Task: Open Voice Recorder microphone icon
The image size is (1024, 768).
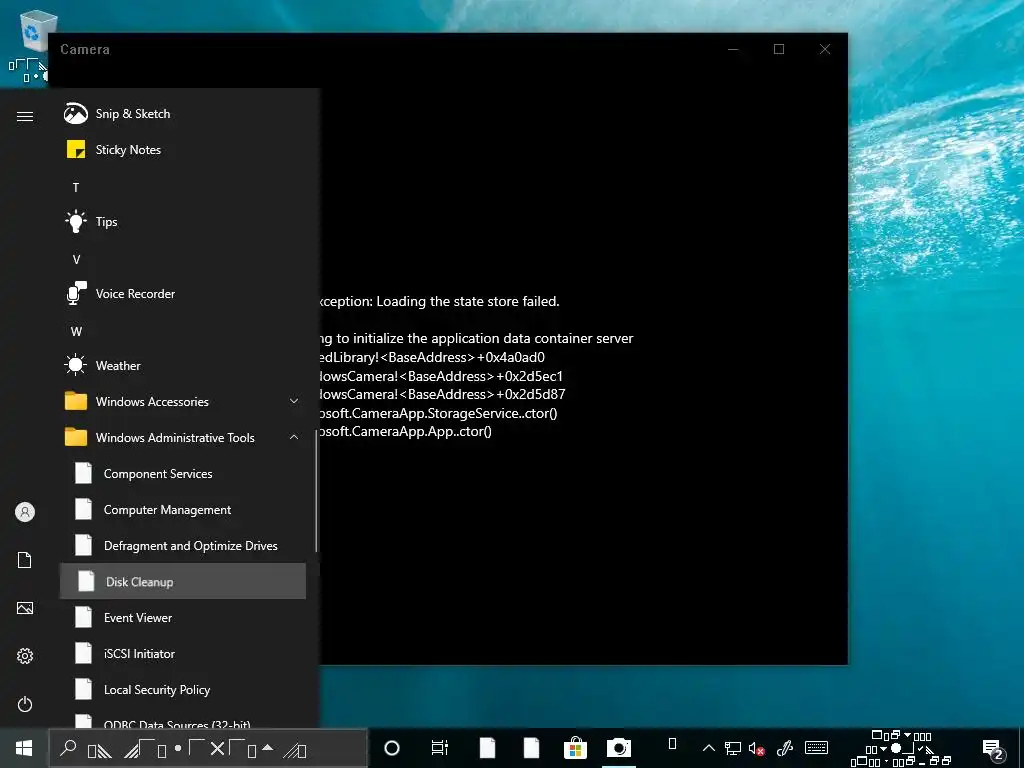Action: tap(76, 294)
